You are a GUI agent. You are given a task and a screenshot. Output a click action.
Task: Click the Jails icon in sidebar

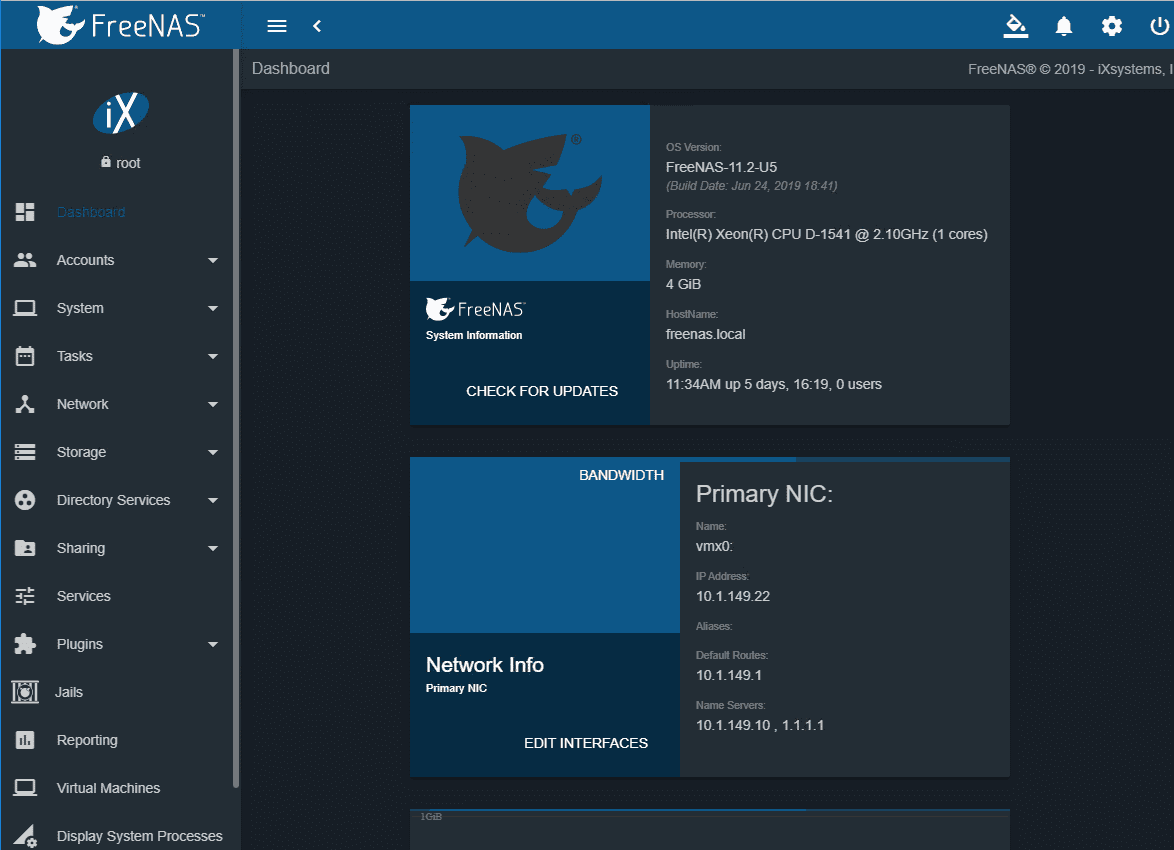tap(25, 692)
